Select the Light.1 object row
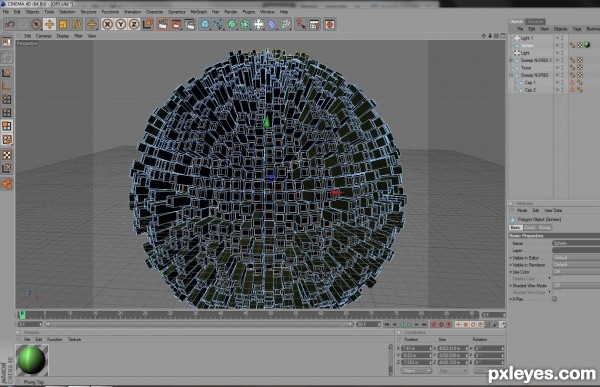 [527, 38]
